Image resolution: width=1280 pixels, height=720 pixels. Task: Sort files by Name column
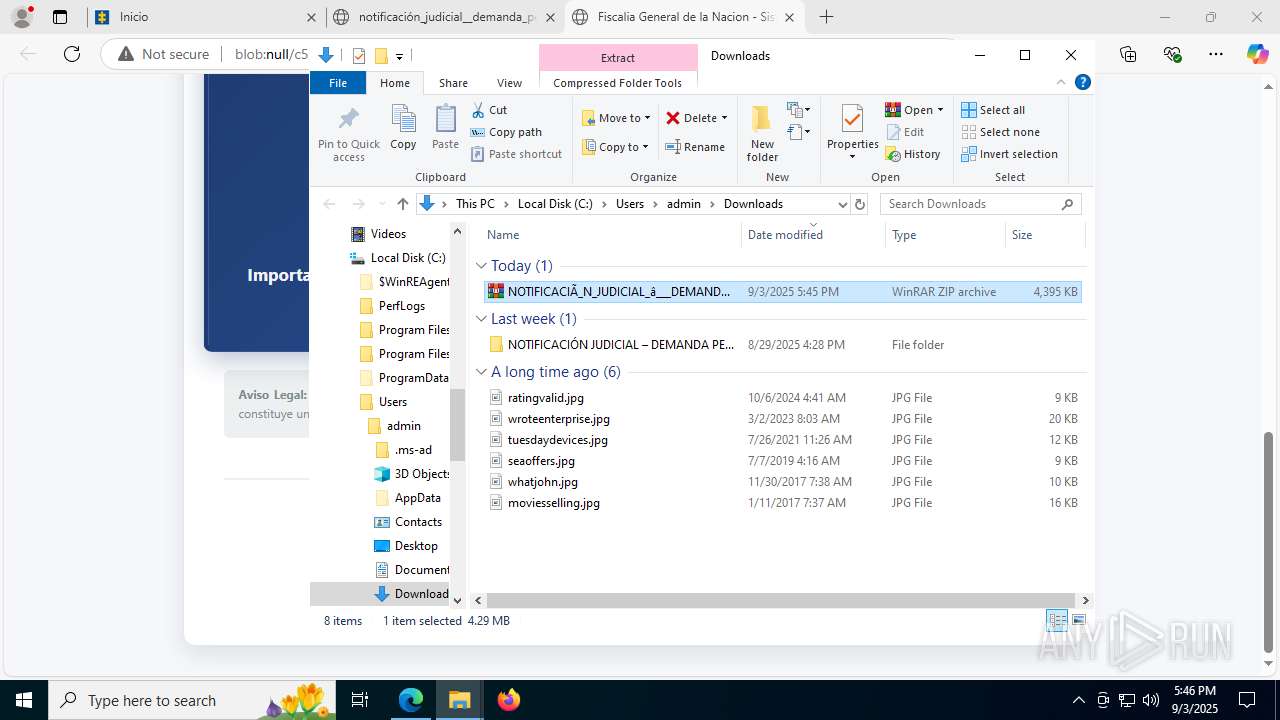(x=610, y=235)
